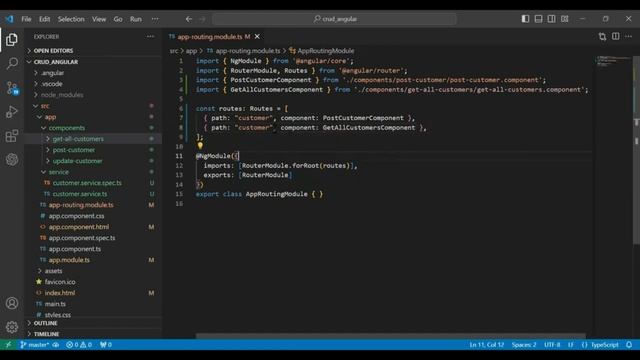The image size is (640, 360).
Task: Toggle the secondary side bar layout icon
Action: 551,19
